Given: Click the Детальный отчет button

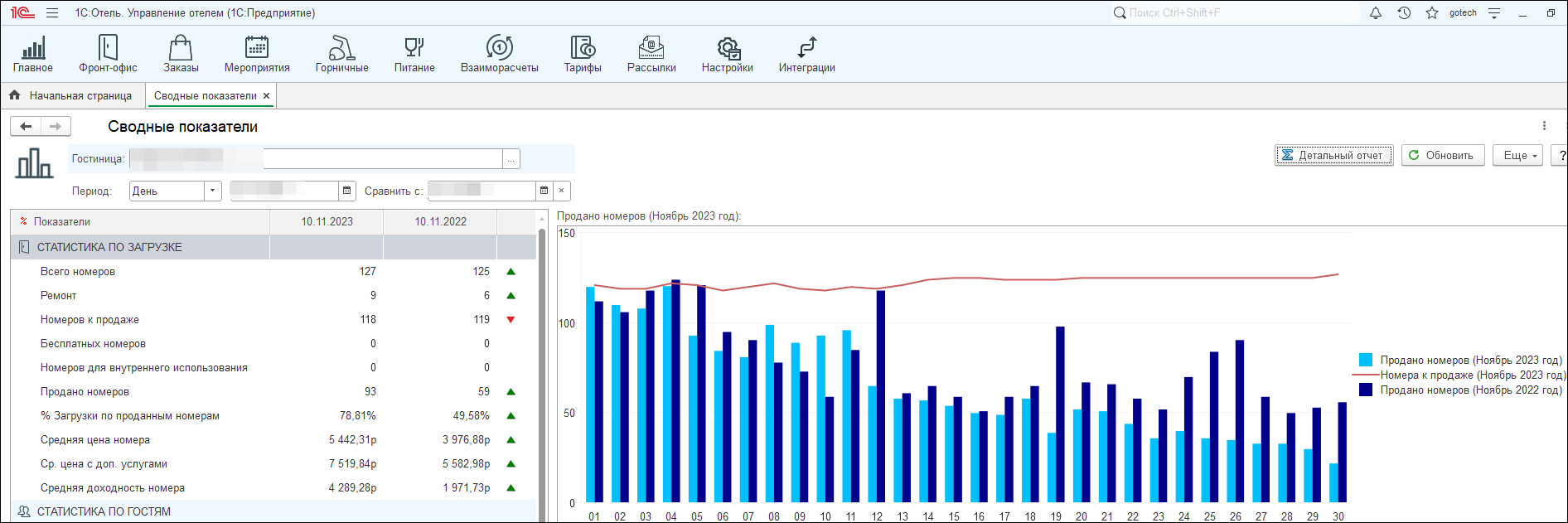Looking at the screenshot, I should 1333,155.
